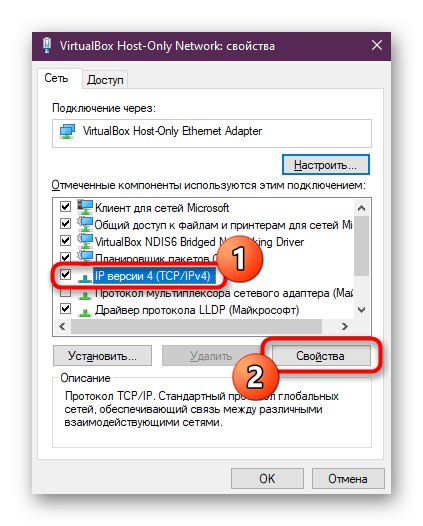Click the VirtualBox Host-Only Ethernet Adapter icon
The image size is (423, 526).
[x=67, y=132]
